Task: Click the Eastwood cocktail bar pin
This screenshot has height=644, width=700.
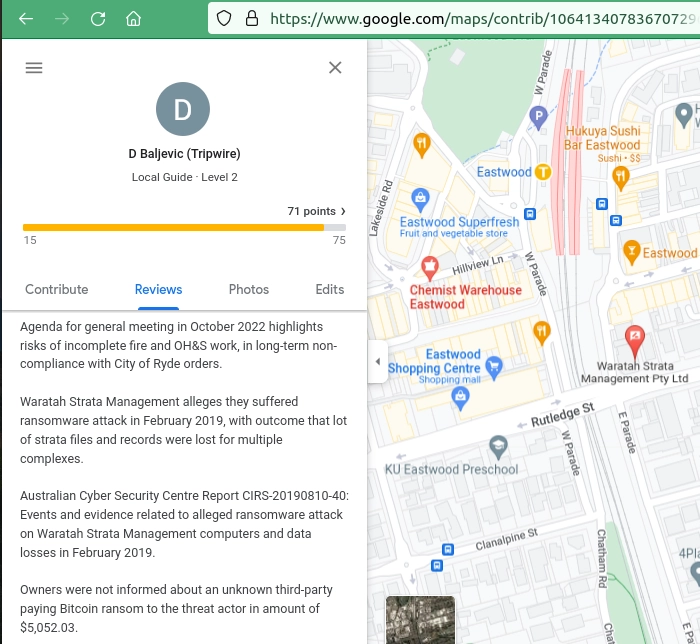Action: click(631, 252)
